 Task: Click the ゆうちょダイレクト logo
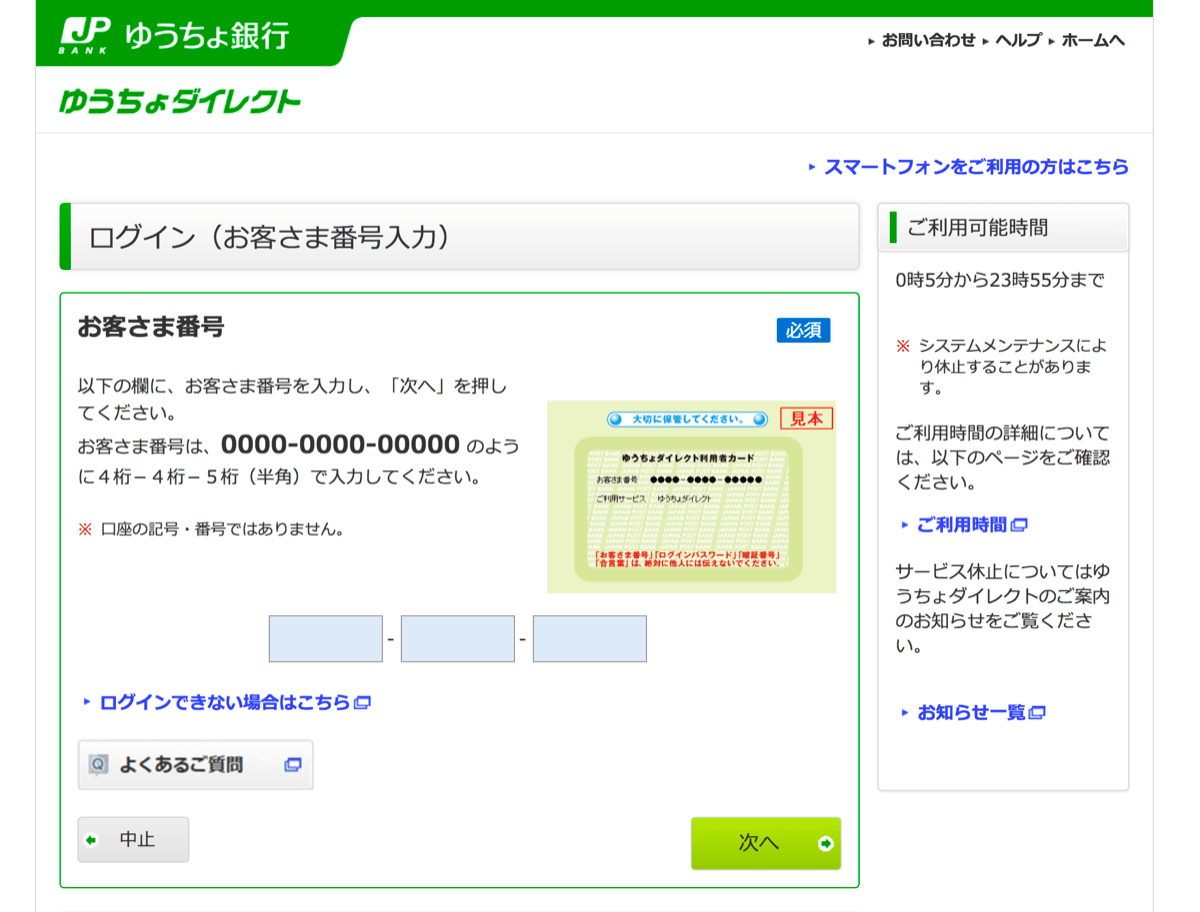click(180, 102)
